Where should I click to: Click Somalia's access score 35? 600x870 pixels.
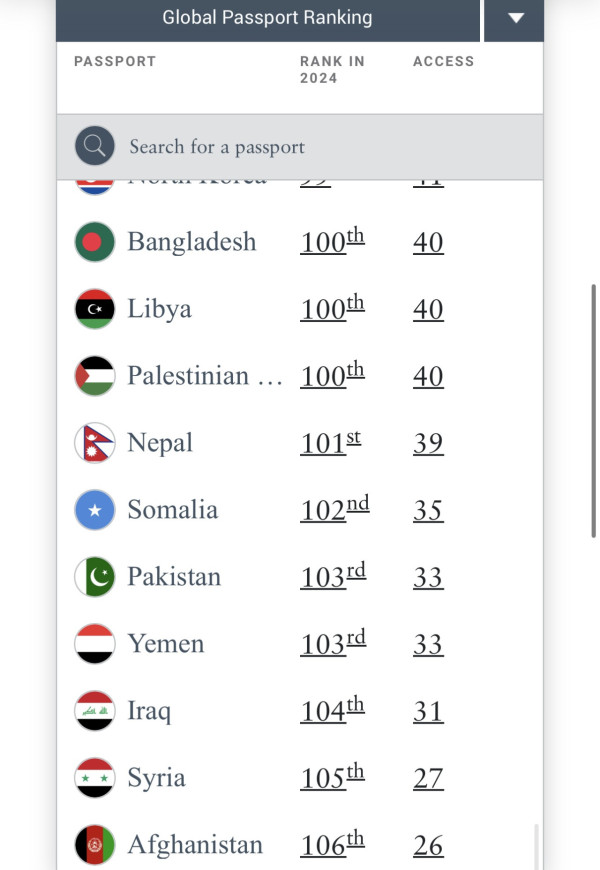coord(428,510)
